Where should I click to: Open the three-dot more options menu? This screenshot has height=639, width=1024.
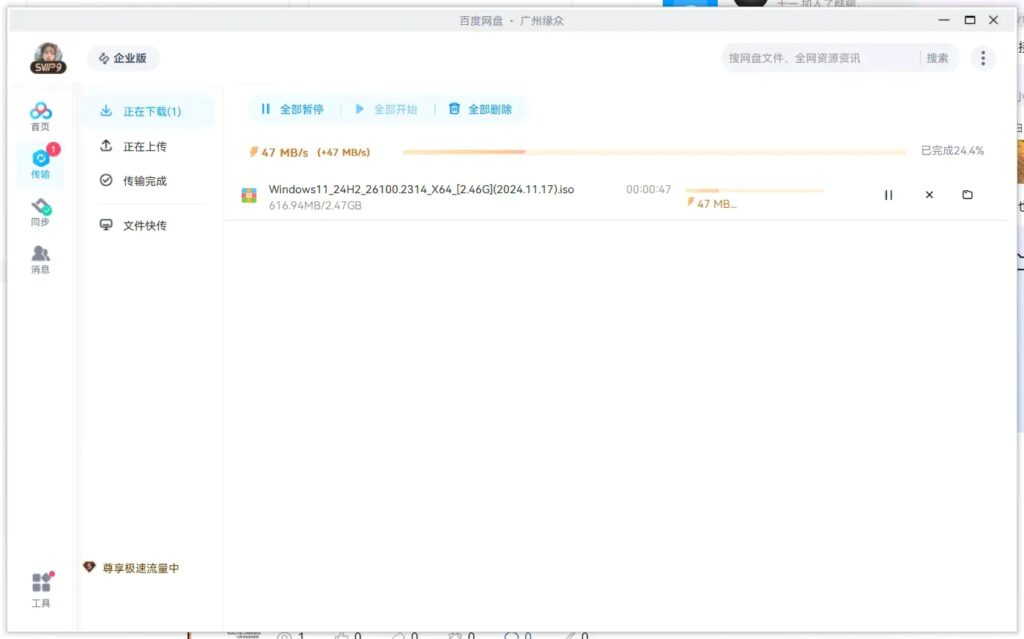(x=983, y=58)
